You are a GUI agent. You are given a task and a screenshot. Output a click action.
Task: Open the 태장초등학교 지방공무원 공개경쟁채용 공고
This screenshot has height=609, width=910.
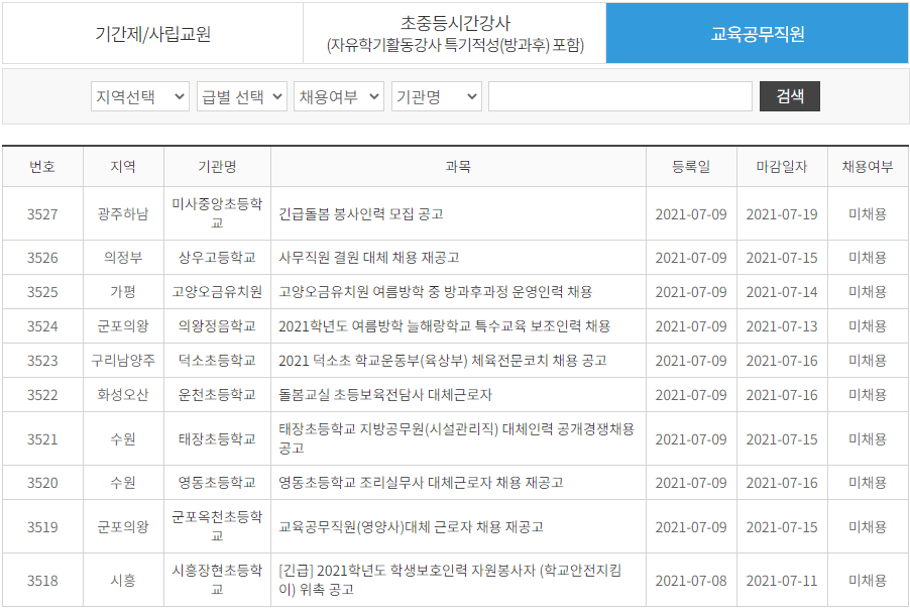(x=450, y=435)
